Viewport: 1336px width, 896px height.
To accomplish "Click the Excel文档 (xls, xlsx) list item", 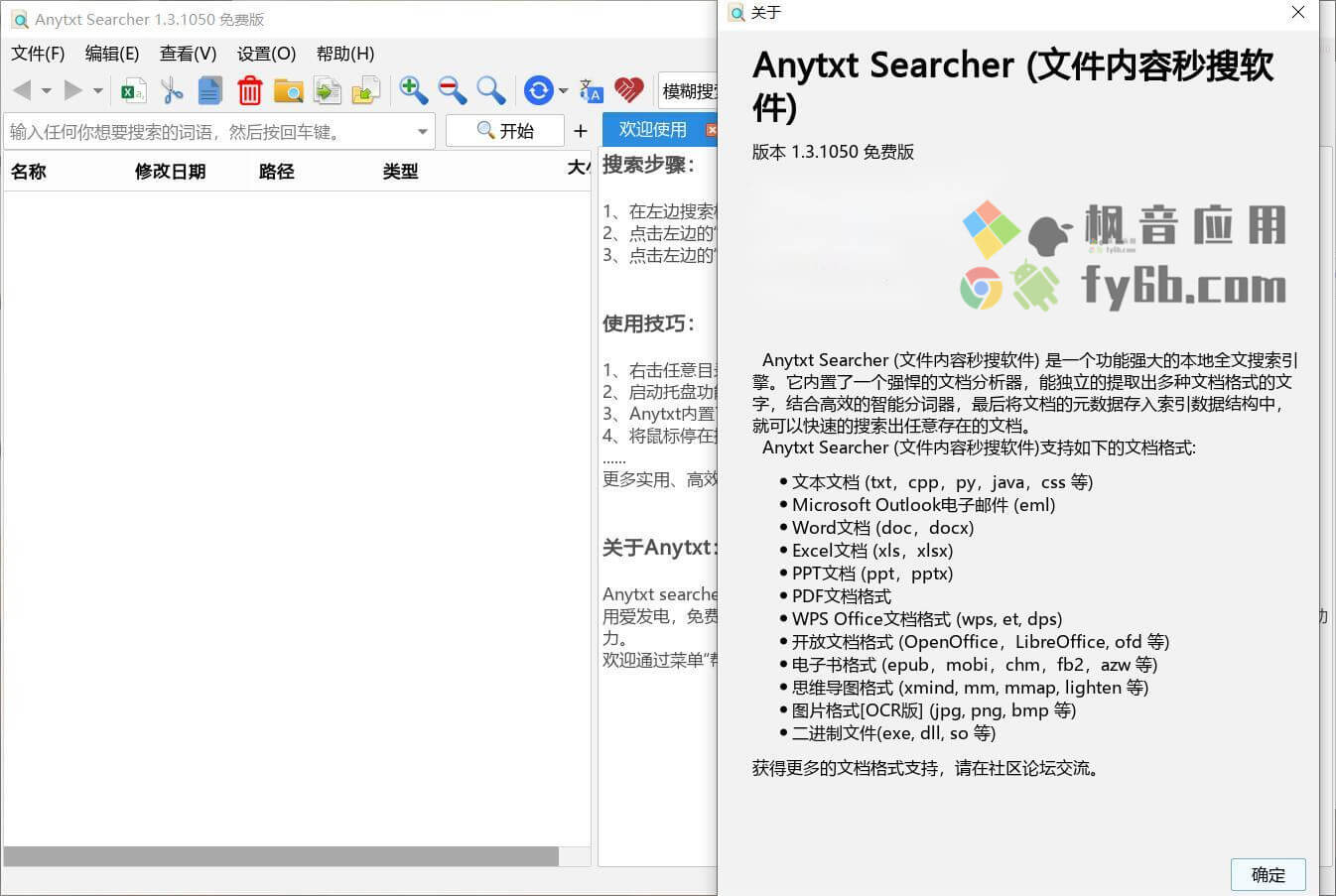I will click(x=871, y=551).
